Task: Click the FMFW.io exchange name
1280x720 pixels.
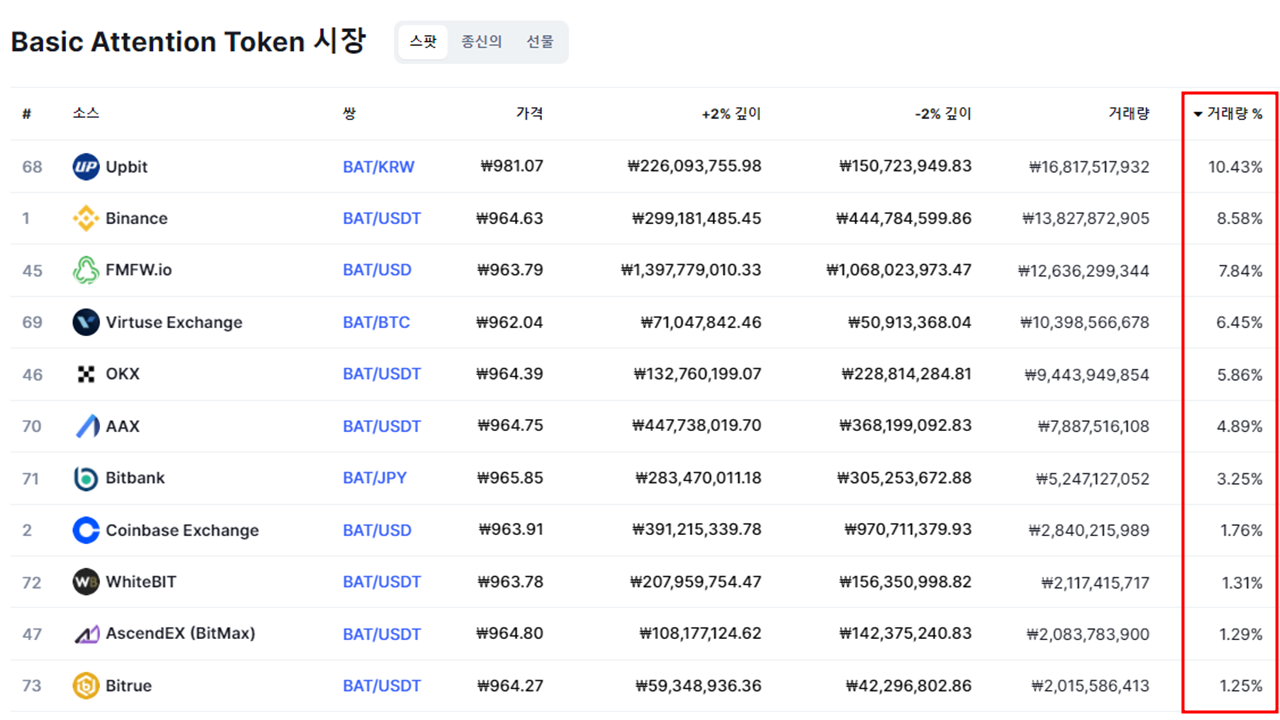Action: click(x=139, y=270)
